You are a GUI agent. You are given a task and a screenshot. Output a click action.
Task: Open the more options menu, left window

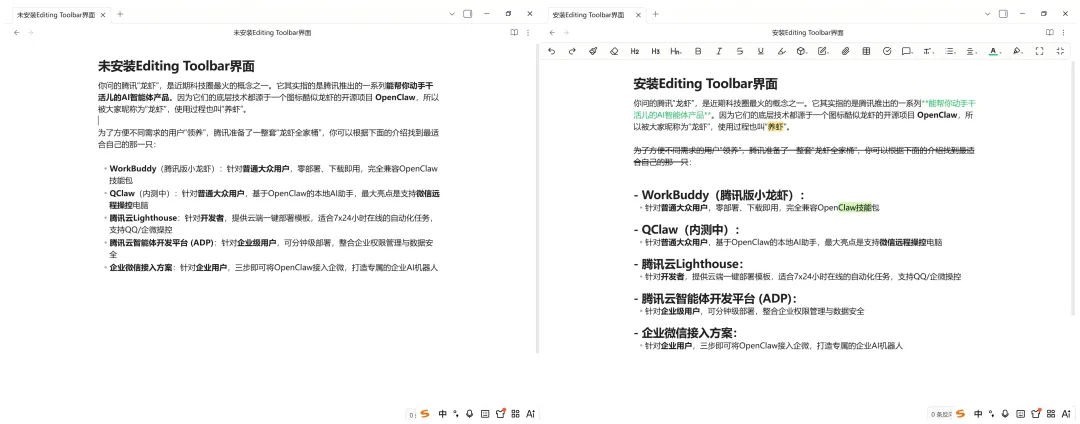tap(528, 32)
